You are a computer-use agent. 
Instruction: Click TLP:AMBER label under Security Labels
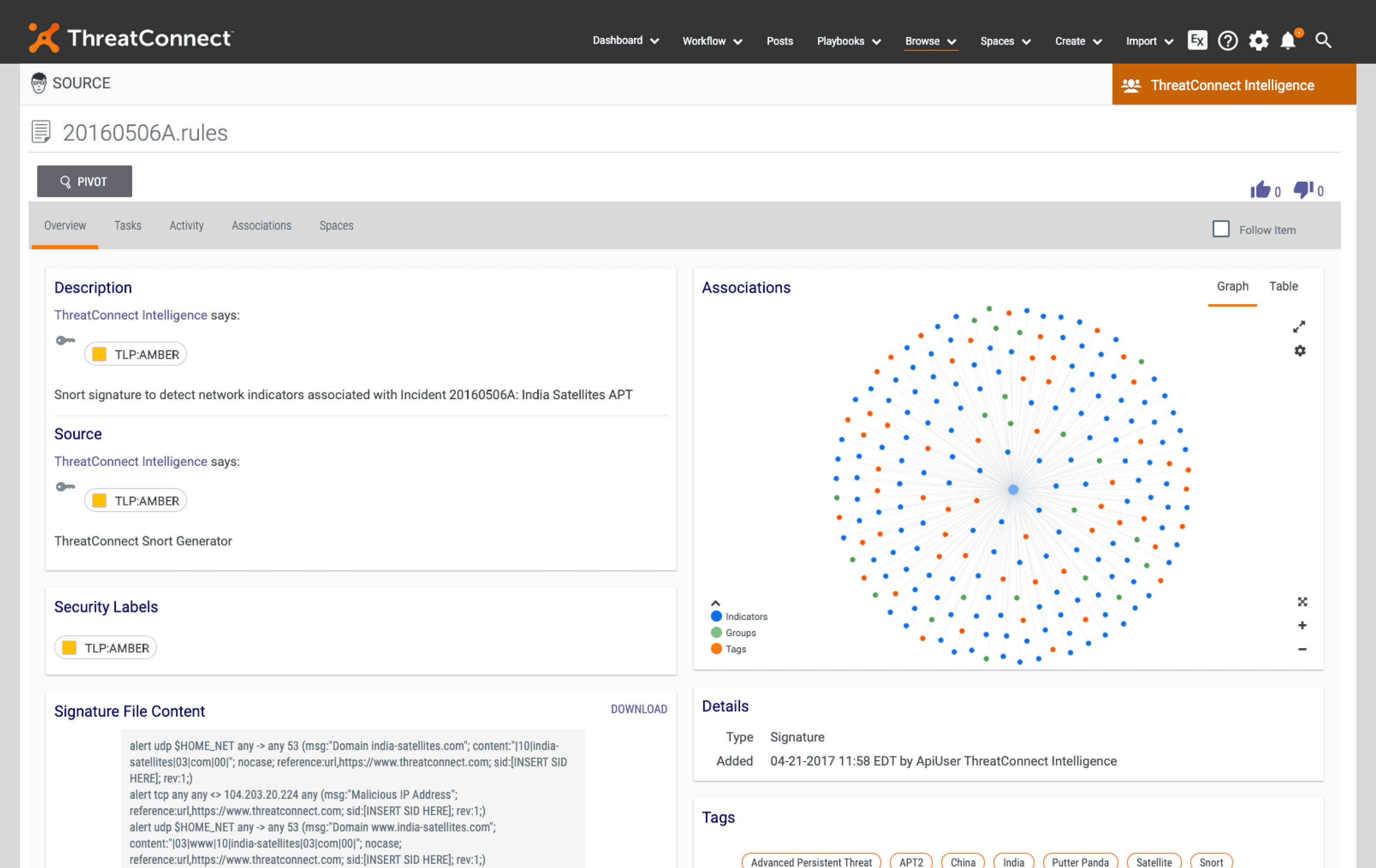coord(106,647)
